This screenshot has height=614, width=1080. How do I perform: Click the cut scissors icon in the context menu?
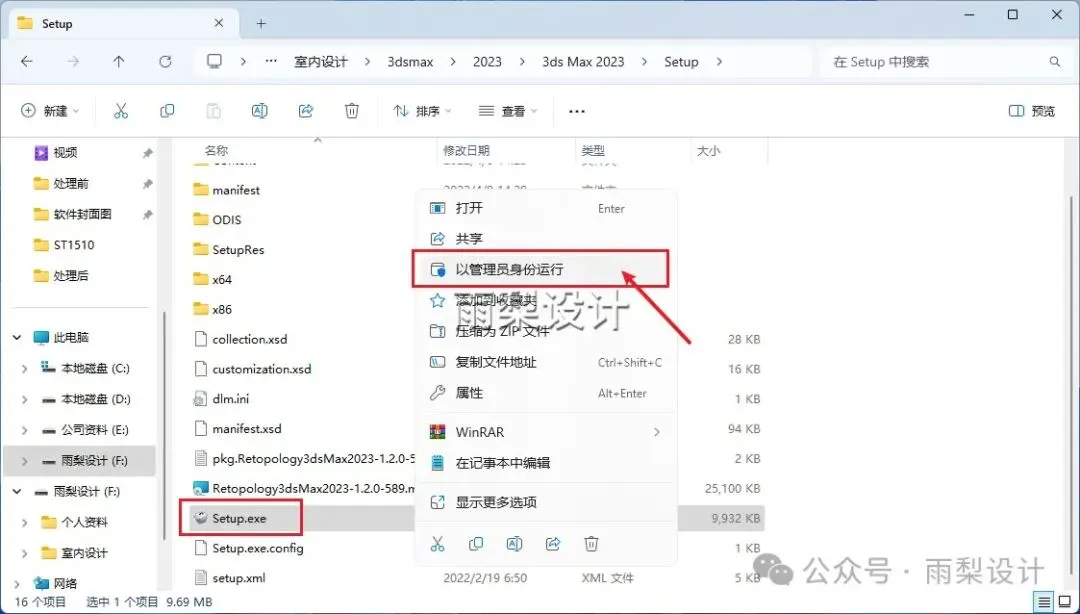(x=437, y=544)
